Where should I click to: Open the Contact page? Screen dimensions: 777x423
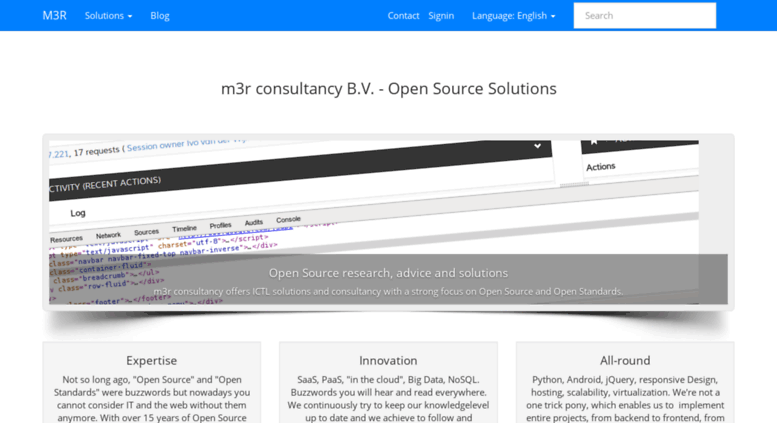click(x=403, y=15)
